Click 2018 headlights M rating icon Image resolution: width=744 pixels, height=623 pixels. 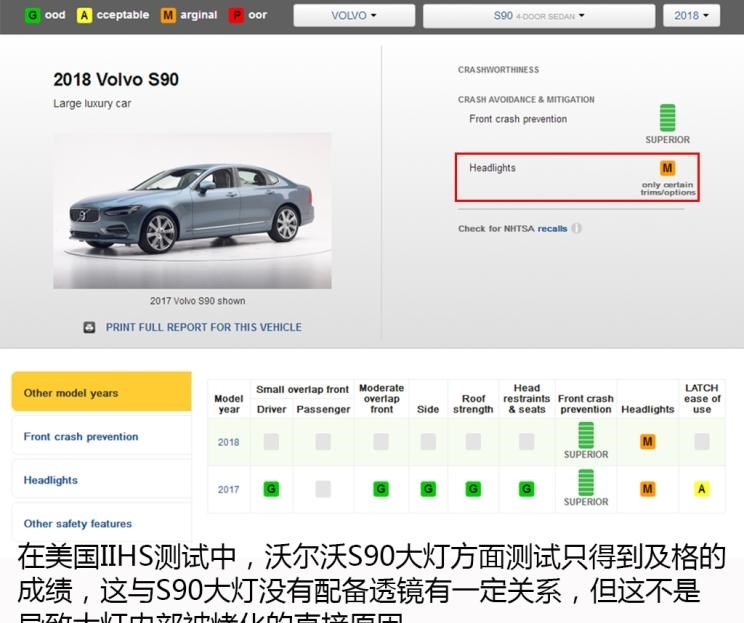click(x=648, y=442)
